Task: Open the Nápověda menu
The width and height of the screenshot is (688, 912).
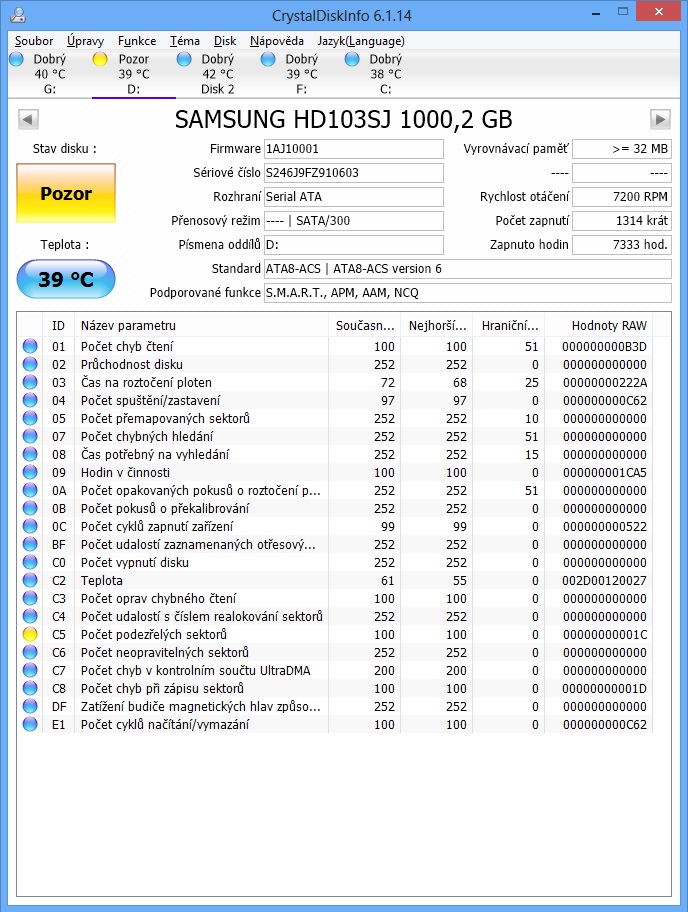Action: tap(277, 41)
